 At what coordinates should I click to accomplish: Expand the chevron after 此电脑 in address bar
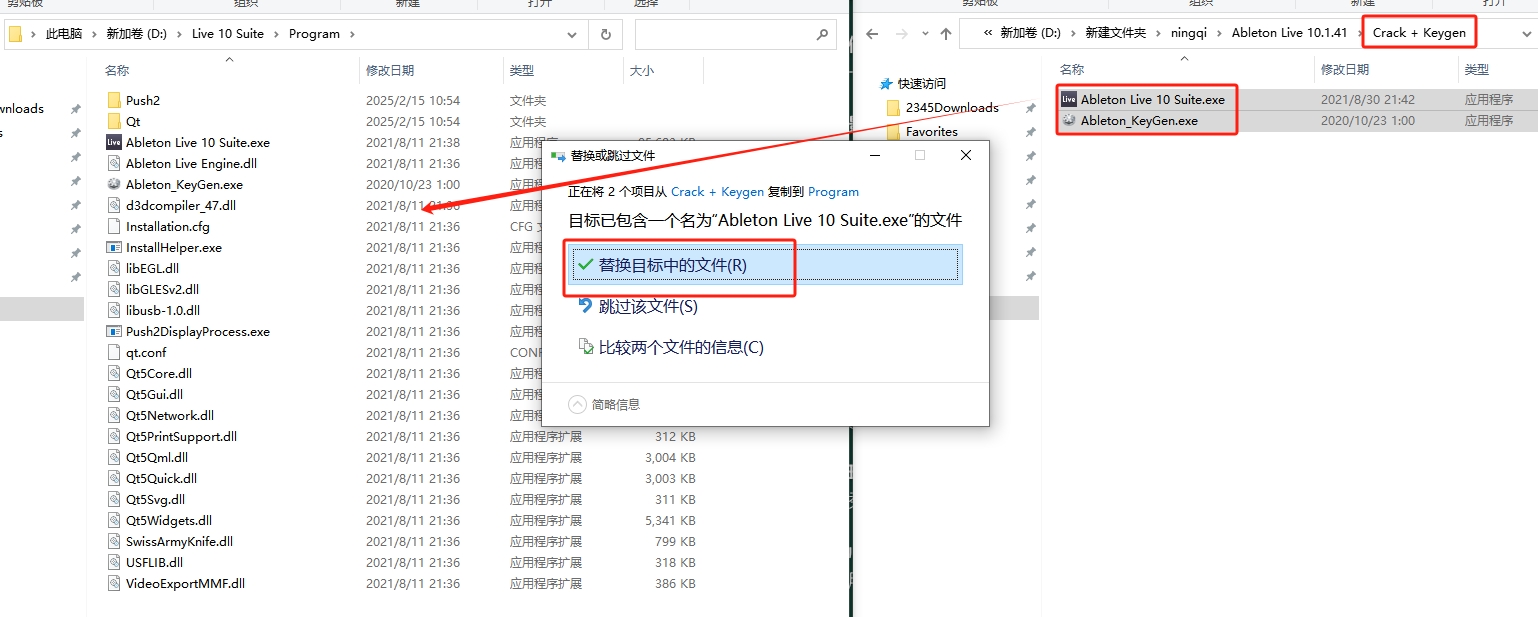point(95,34)
